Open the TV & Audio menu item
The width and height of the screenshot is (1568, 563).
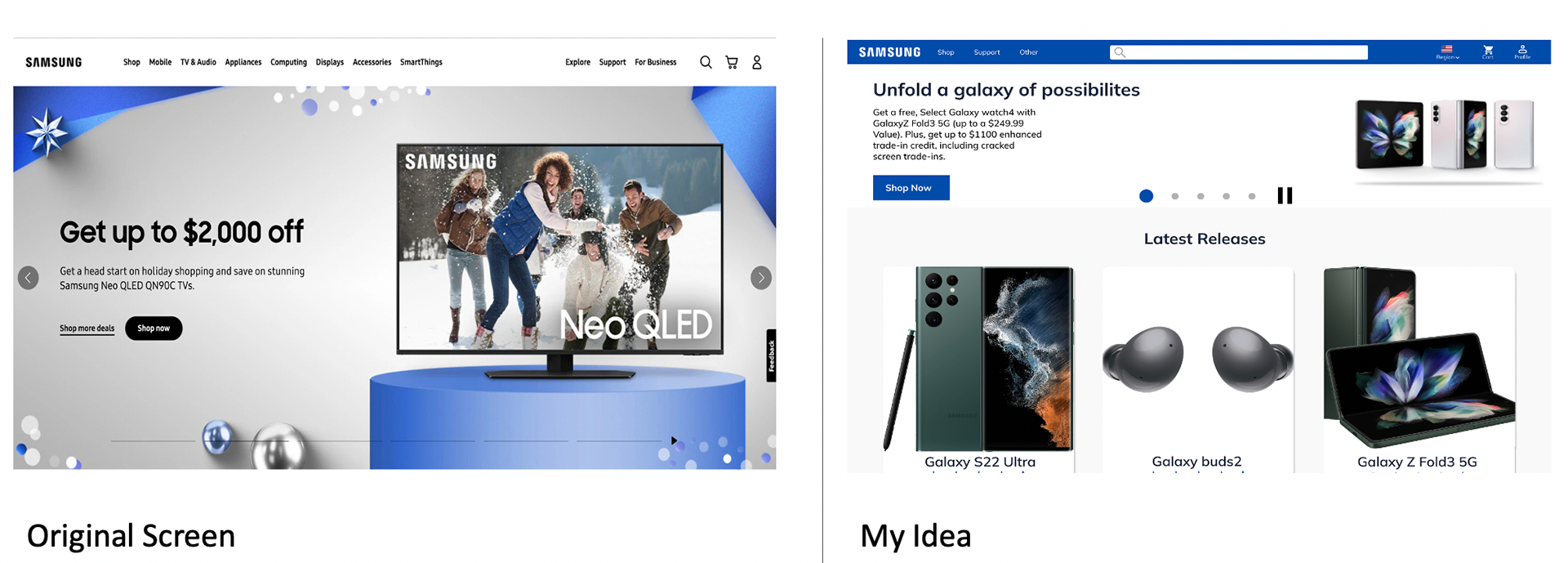coord(198,62)
